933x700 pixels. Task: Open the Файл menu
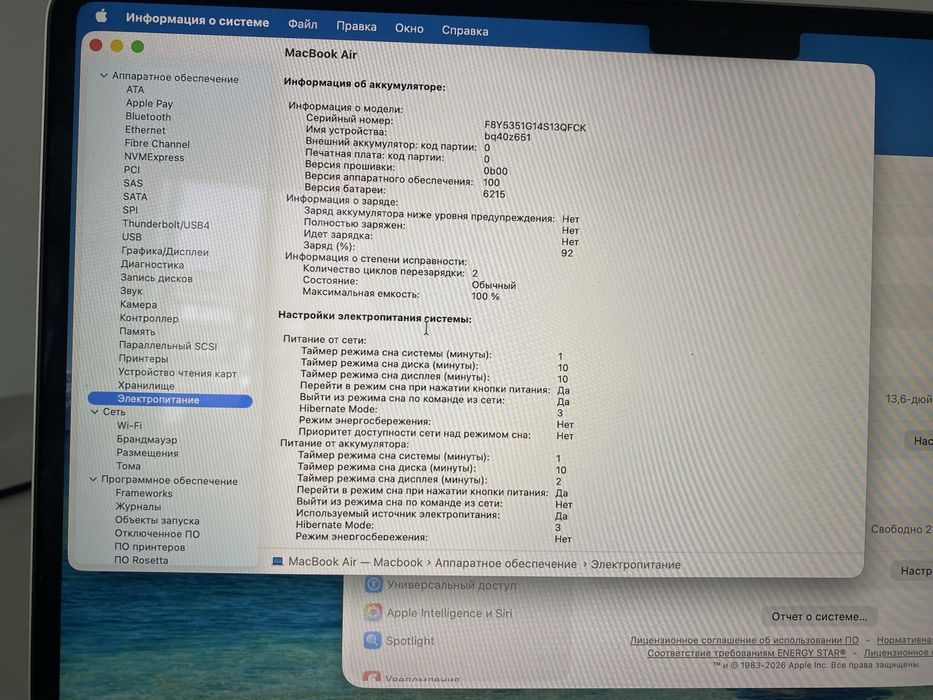pos(303,24)
